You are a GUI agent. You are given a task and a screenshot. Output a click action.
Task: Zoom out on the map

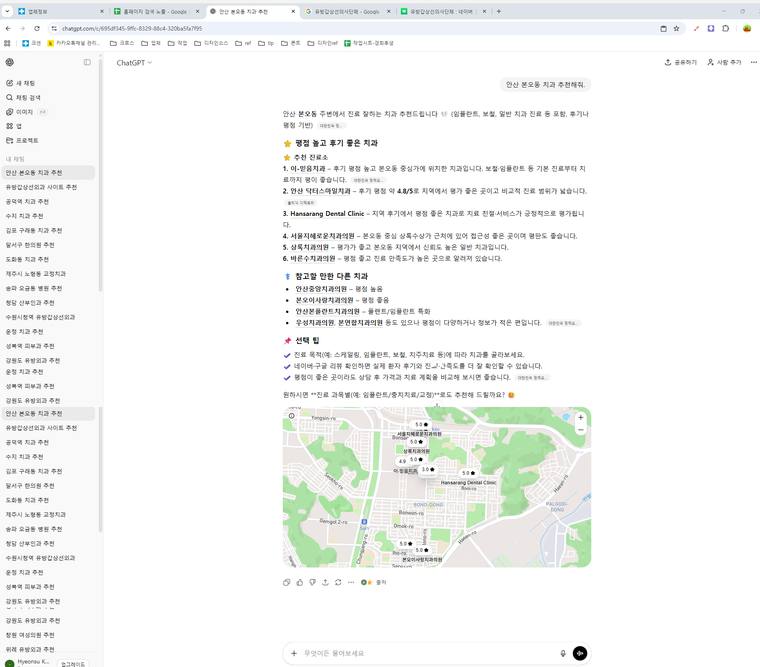580,429
